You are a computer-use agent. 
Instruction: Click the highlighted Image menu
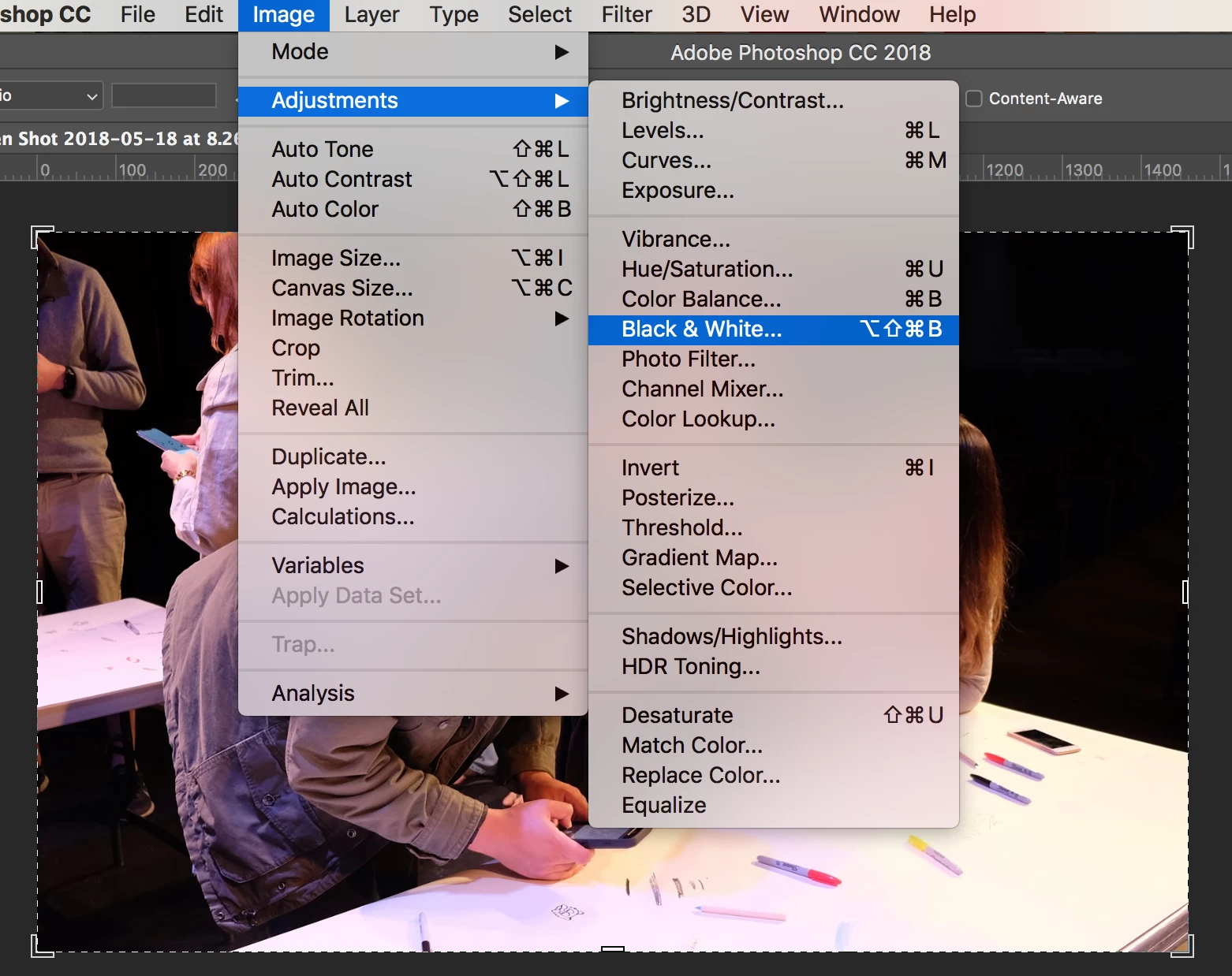(283, 14)
